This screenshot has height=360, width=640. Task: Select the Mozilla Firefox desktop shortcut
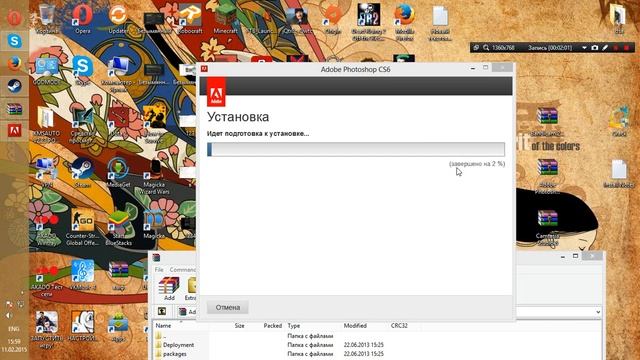(404, 22)
